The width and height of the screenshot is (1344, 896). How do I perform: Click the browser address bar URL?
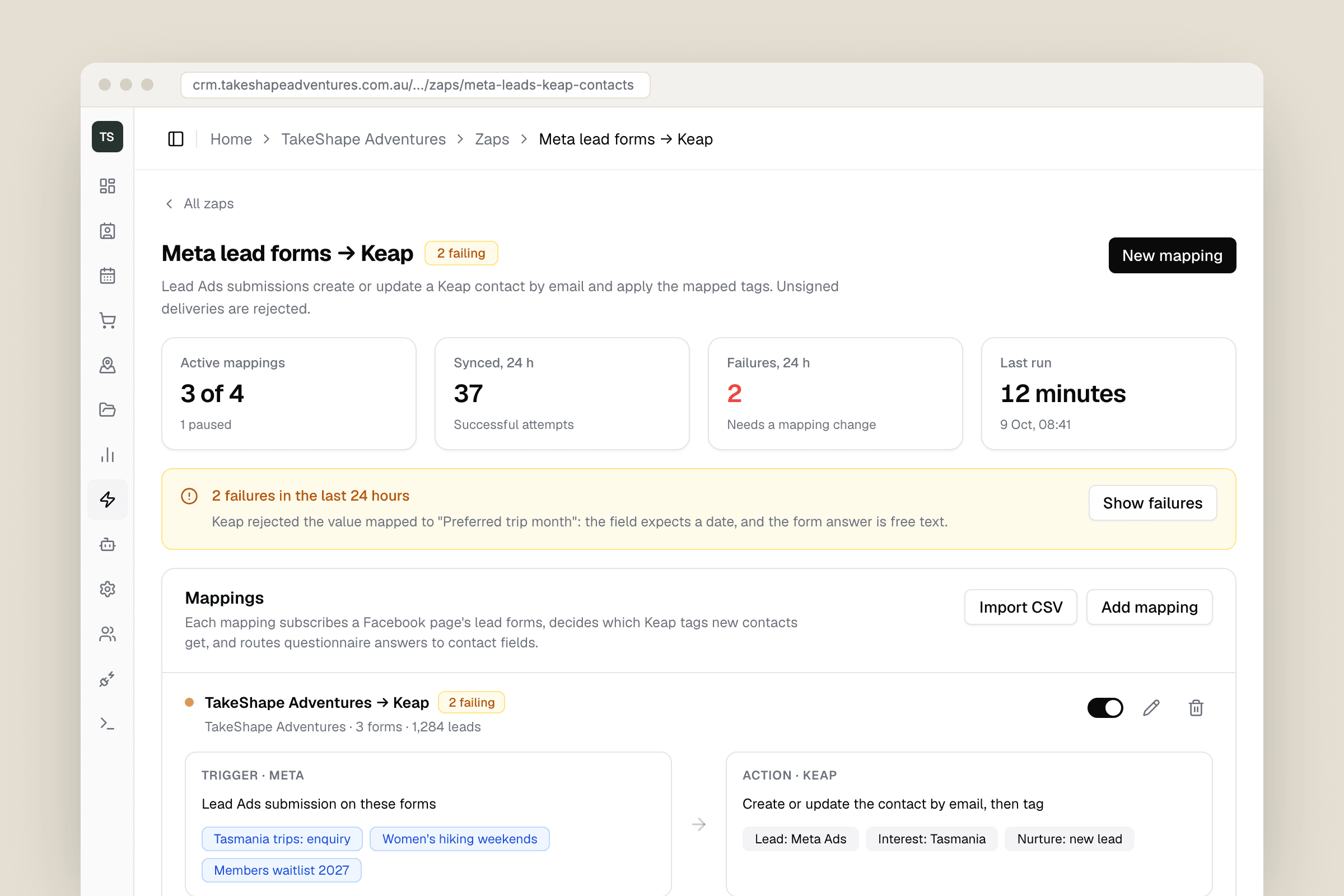pos(415,85)
